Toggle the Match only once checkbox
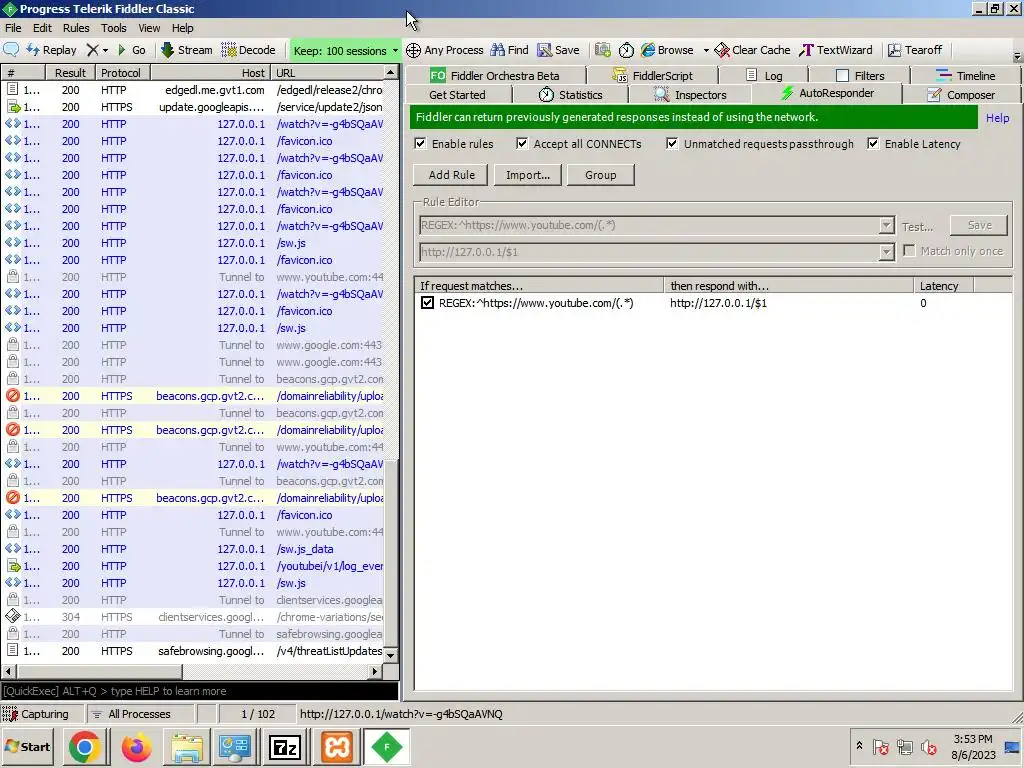The height and width of the screenshot is (768, 1024). tap(909, 251)
